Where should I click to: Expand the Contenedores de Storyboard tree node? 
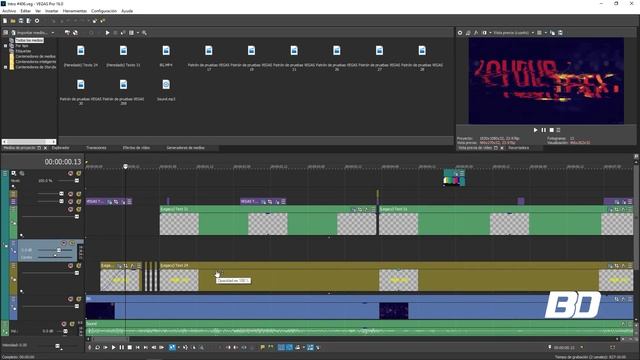point(6,67)
